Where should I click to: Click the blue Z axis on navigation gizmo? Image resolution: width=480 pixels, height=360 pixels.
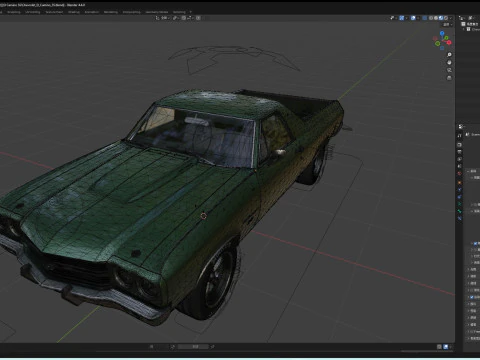442,33
